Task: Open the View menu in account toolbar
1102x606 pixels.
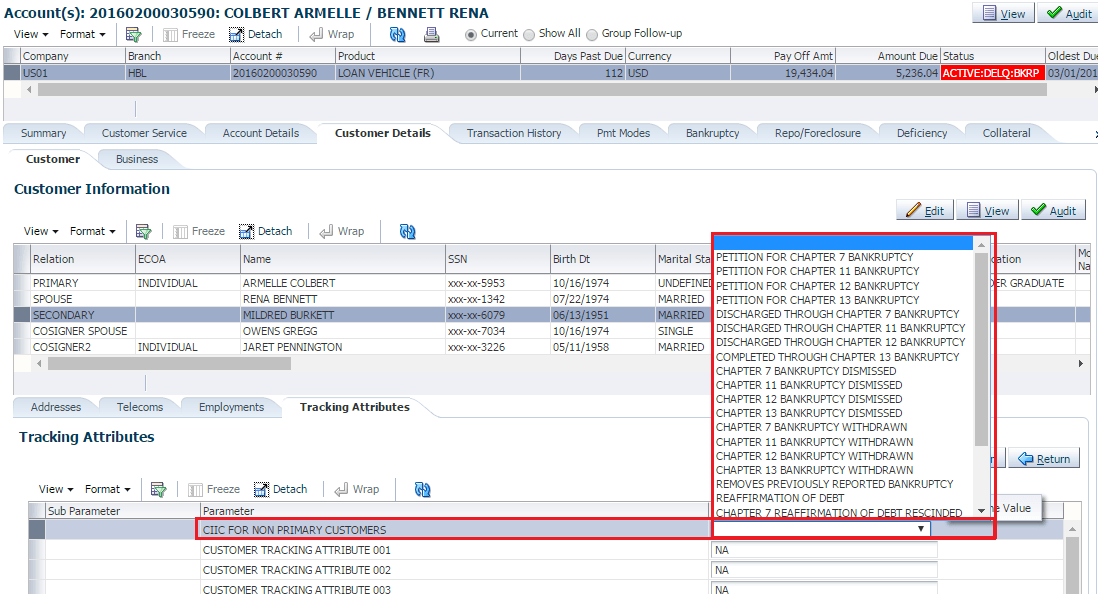Action: pos(31,34)
